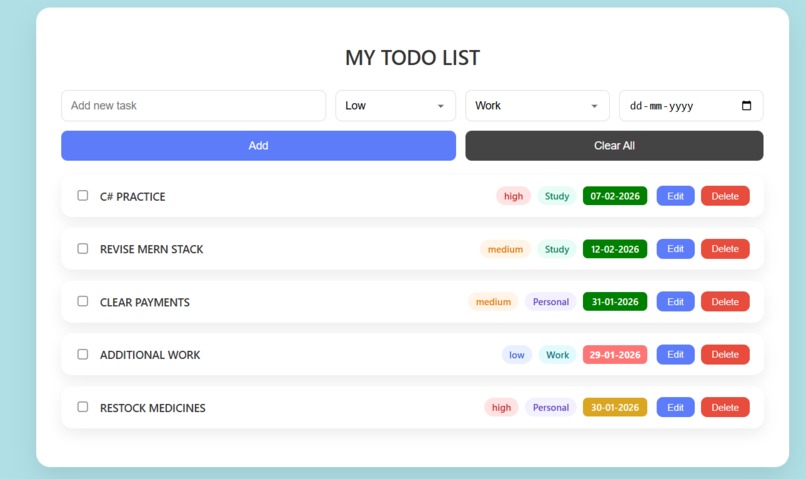Click Personal tag on RESTOCK MEDICINES
The height and width of the screenshot is (479, 806).
551,408
